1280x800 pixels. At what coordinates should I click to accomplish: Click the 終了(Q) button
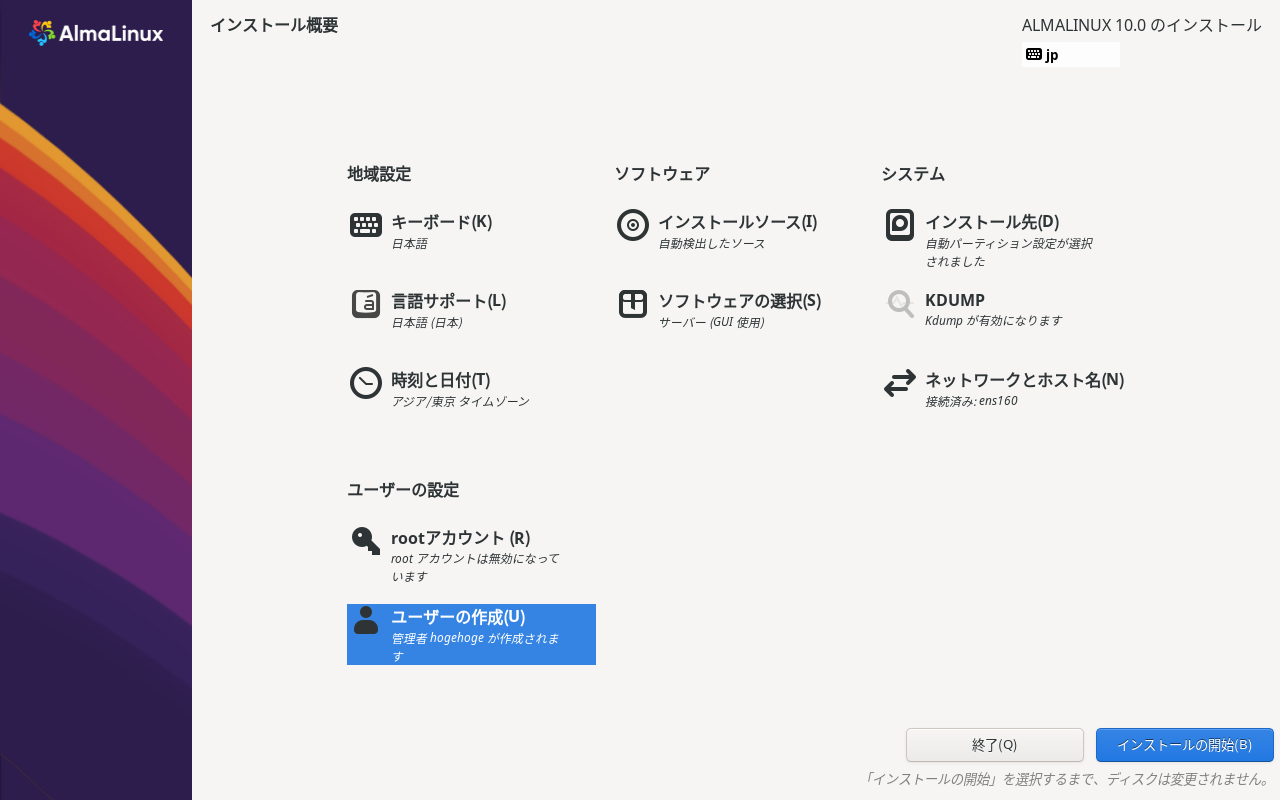click(995, 745)
